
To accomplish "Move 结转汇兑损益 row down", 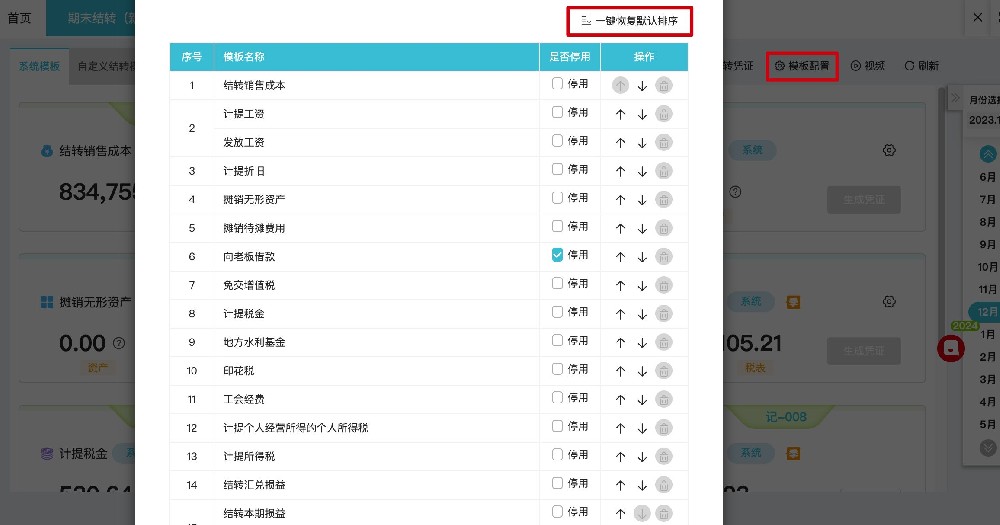I will click(642, 485).
